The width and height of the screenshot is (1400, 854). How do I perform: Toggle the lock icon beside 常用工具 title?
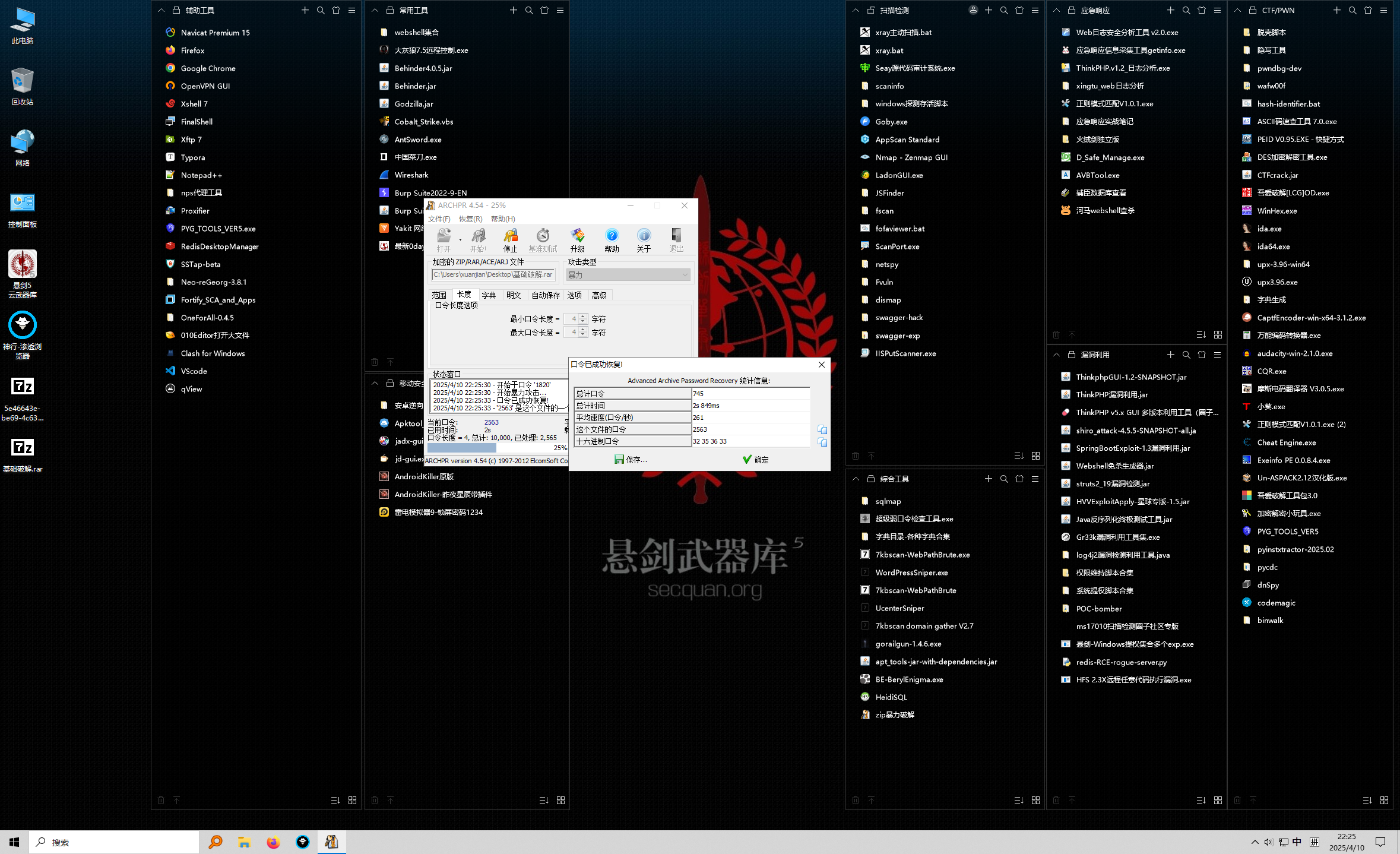tap(390, 10)
